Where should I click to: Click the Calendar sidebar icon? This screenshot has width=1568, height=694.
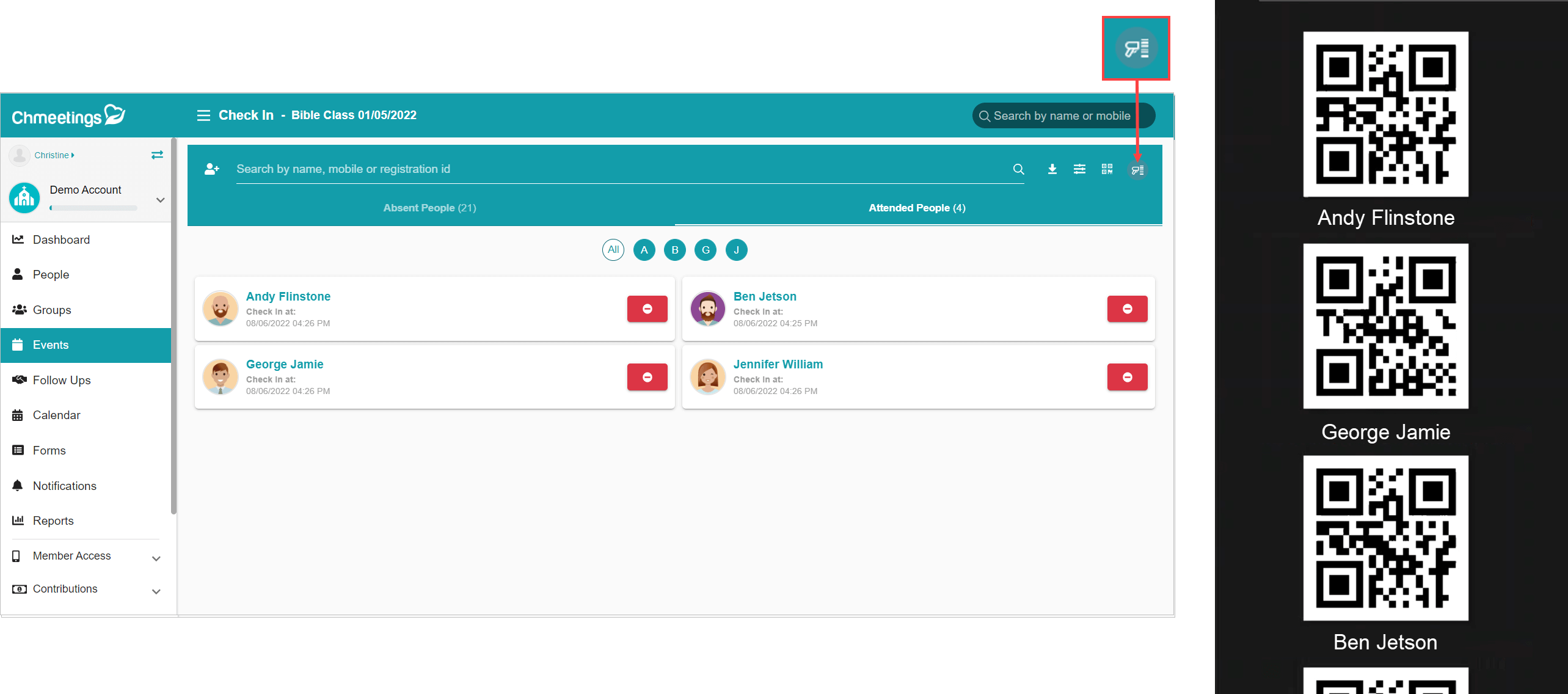click(18, 415)
